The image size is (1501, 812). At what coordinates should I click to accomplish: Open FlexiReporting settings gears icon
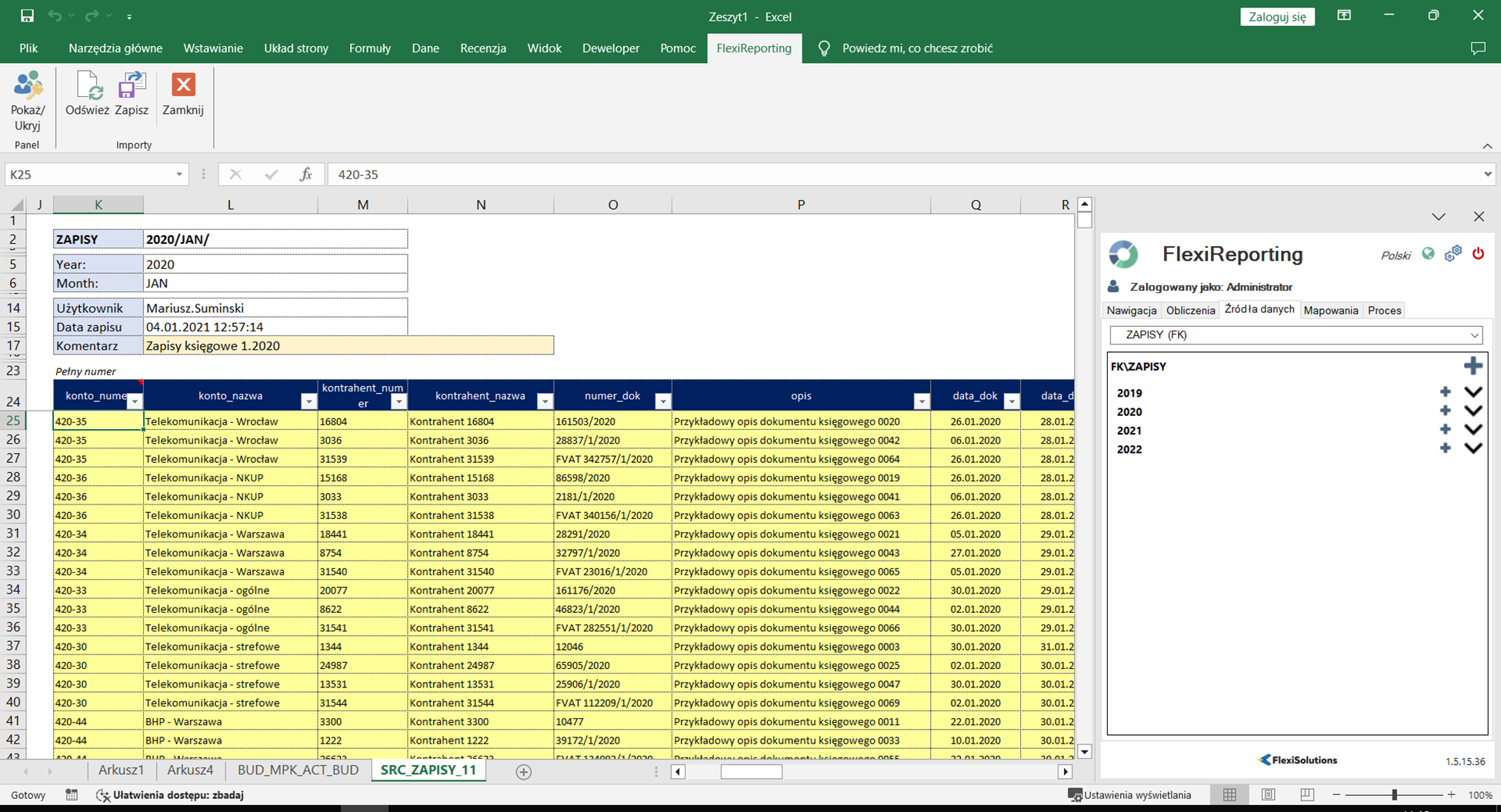(1453, 254)
